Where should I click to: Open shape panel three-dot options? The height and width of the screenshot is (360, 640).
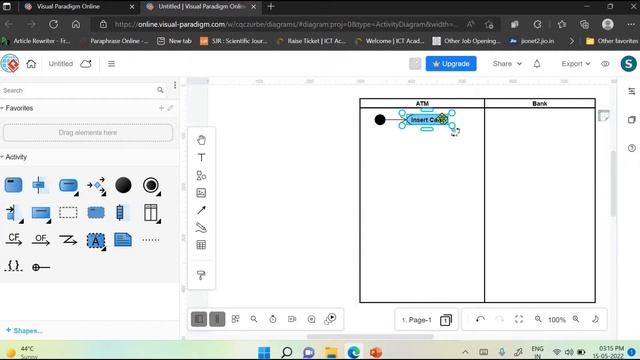point(175,85)
